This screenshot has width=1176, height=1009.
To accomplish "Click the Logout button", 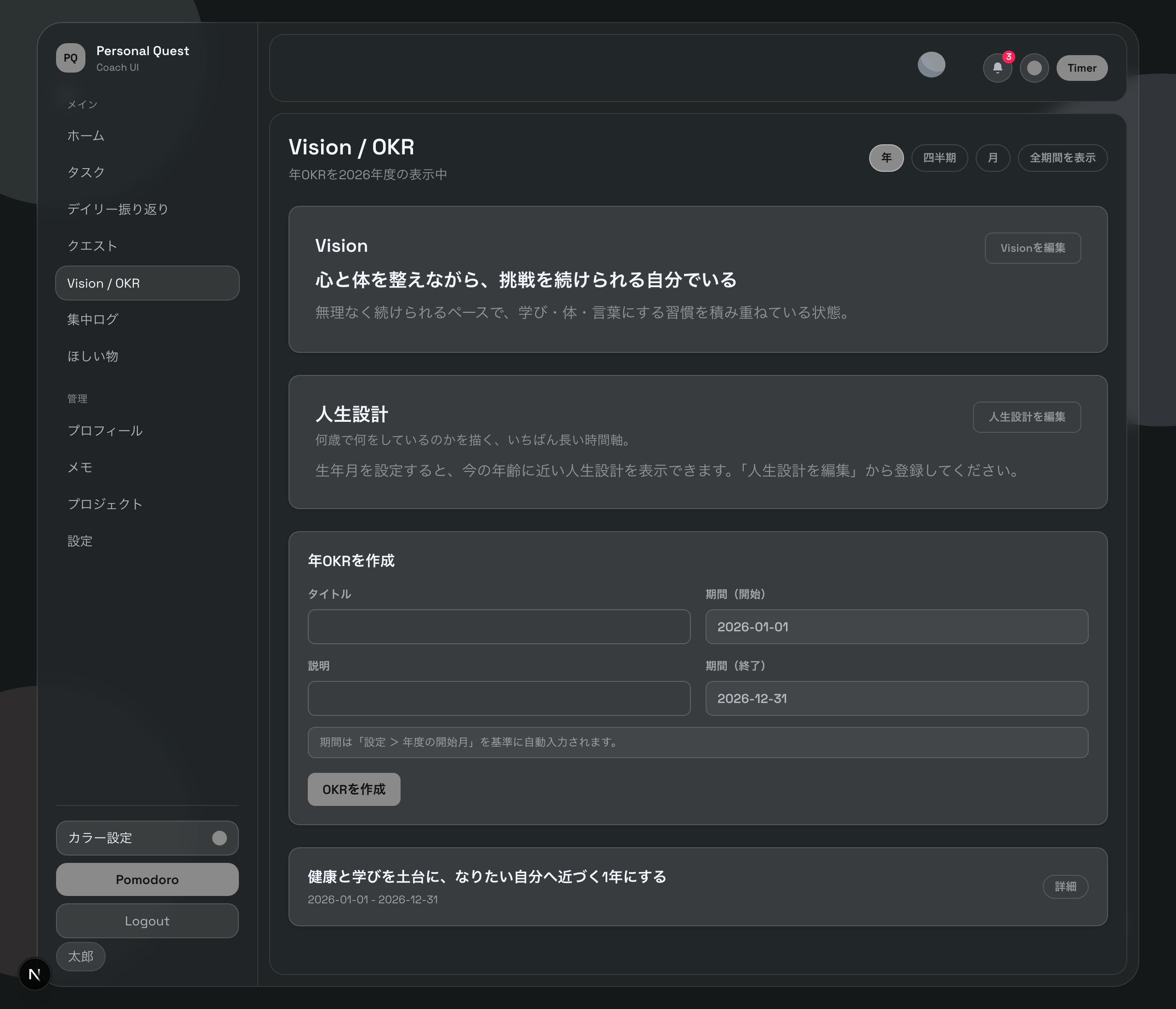I will 147,921.
